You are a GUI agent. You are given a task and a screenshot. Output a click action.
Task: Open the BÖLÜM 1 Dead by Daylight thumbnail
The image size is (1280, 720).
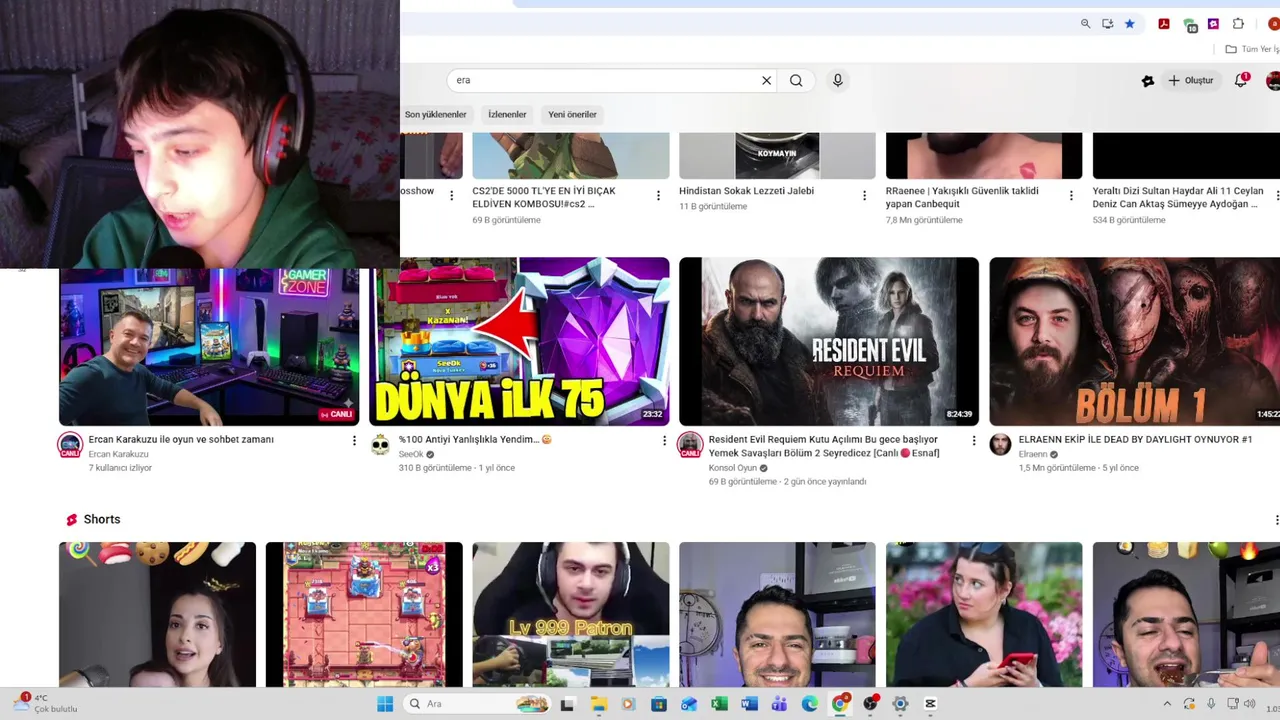[x=1134, y=342]
